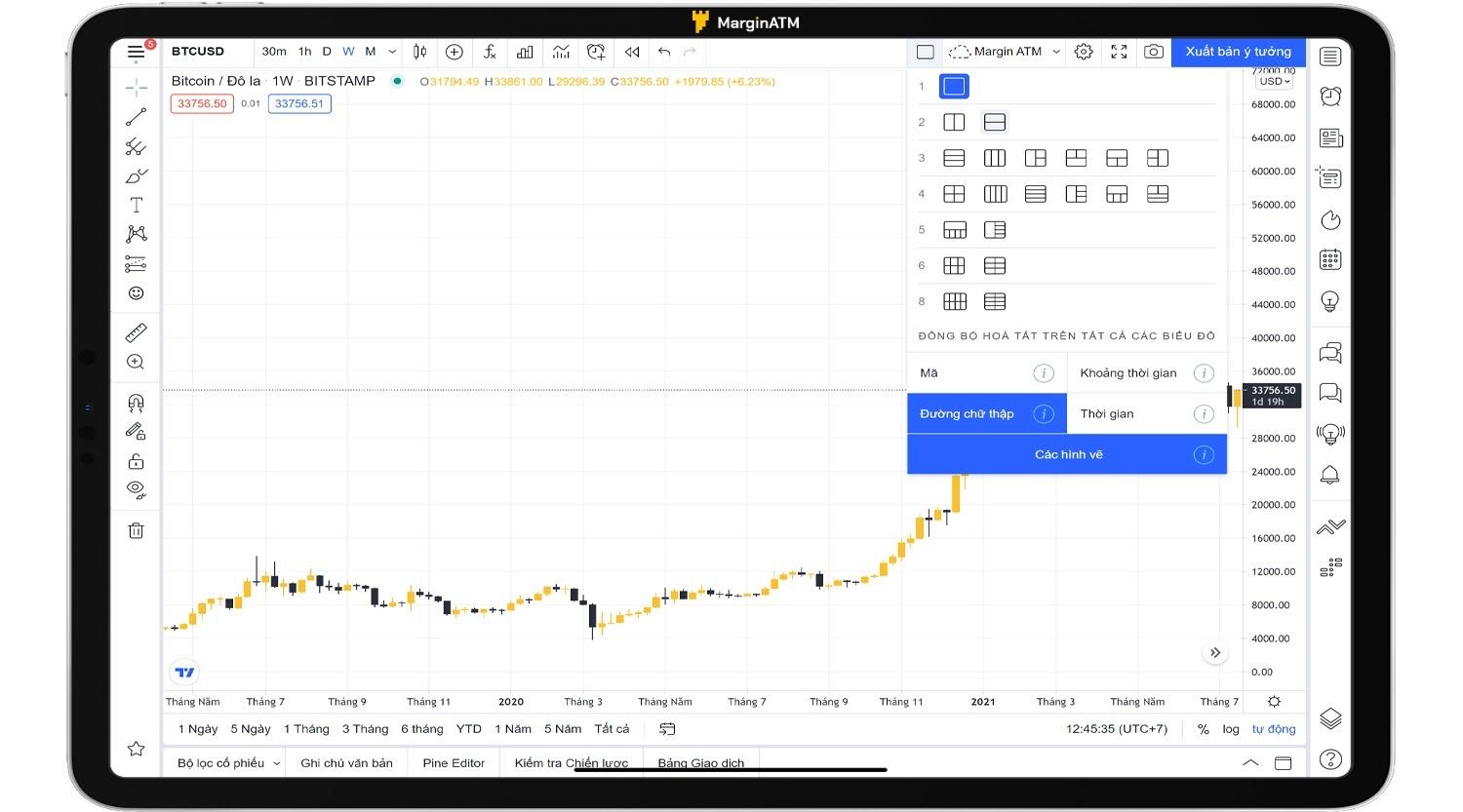The height and width of the screenshot is (812, 1463).
Task: Enter fullscreen mode
Action: pos(1119,52)
